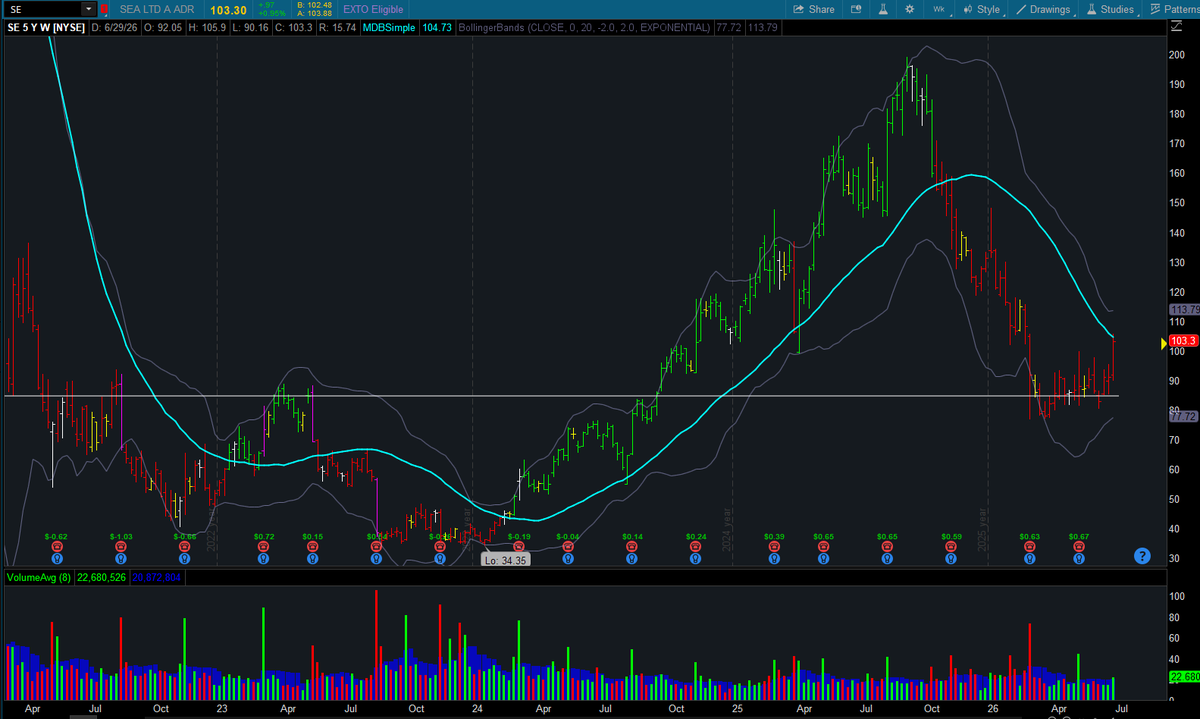Click the EXTO Eligible label

click(x=374, y=9)
